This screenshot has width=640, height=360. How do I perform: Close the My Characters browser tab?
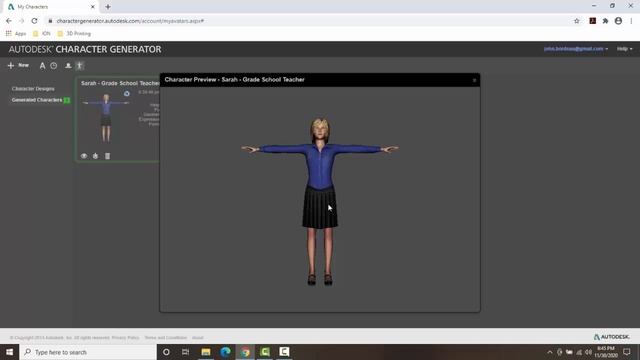(93, 7)
